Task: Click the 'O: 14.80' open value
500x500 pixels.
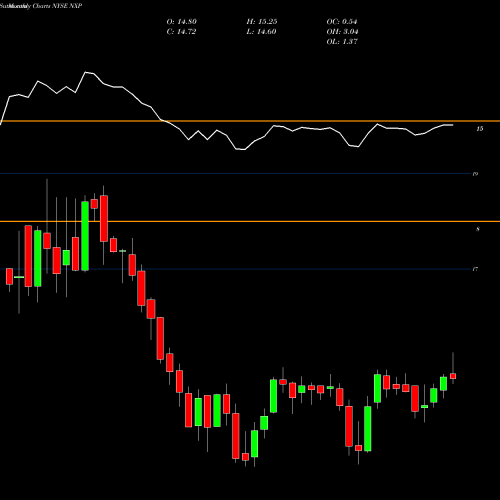Action: tap(182, 22)
